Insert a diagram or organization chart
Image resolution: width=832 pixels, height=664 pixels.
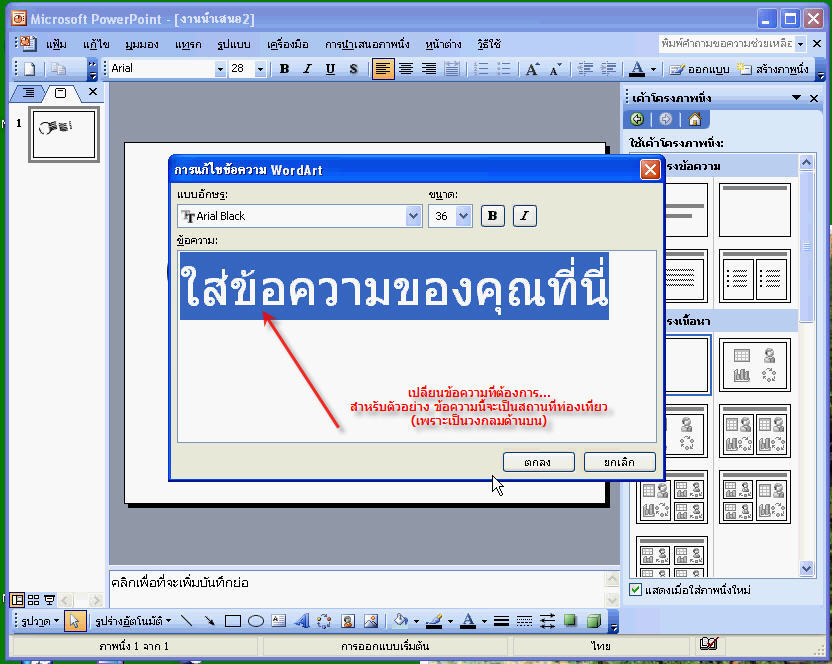pyautogui.click(x=324, y=621)
